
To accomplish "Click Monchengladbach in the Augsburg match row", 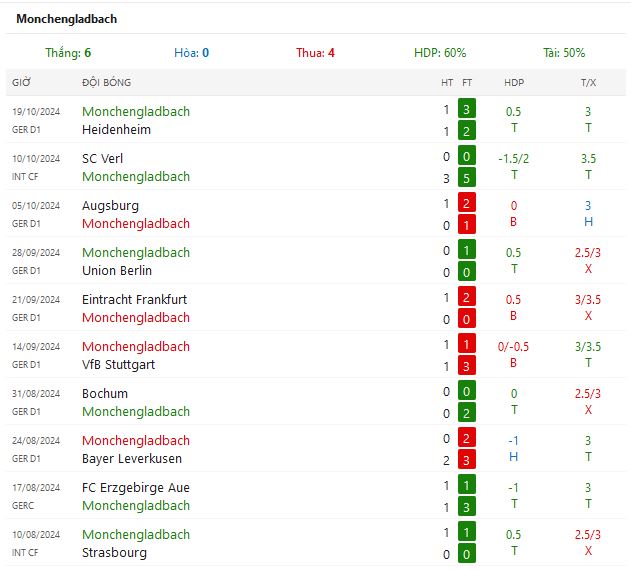I will pyautogui.click(x=136, y=224).
